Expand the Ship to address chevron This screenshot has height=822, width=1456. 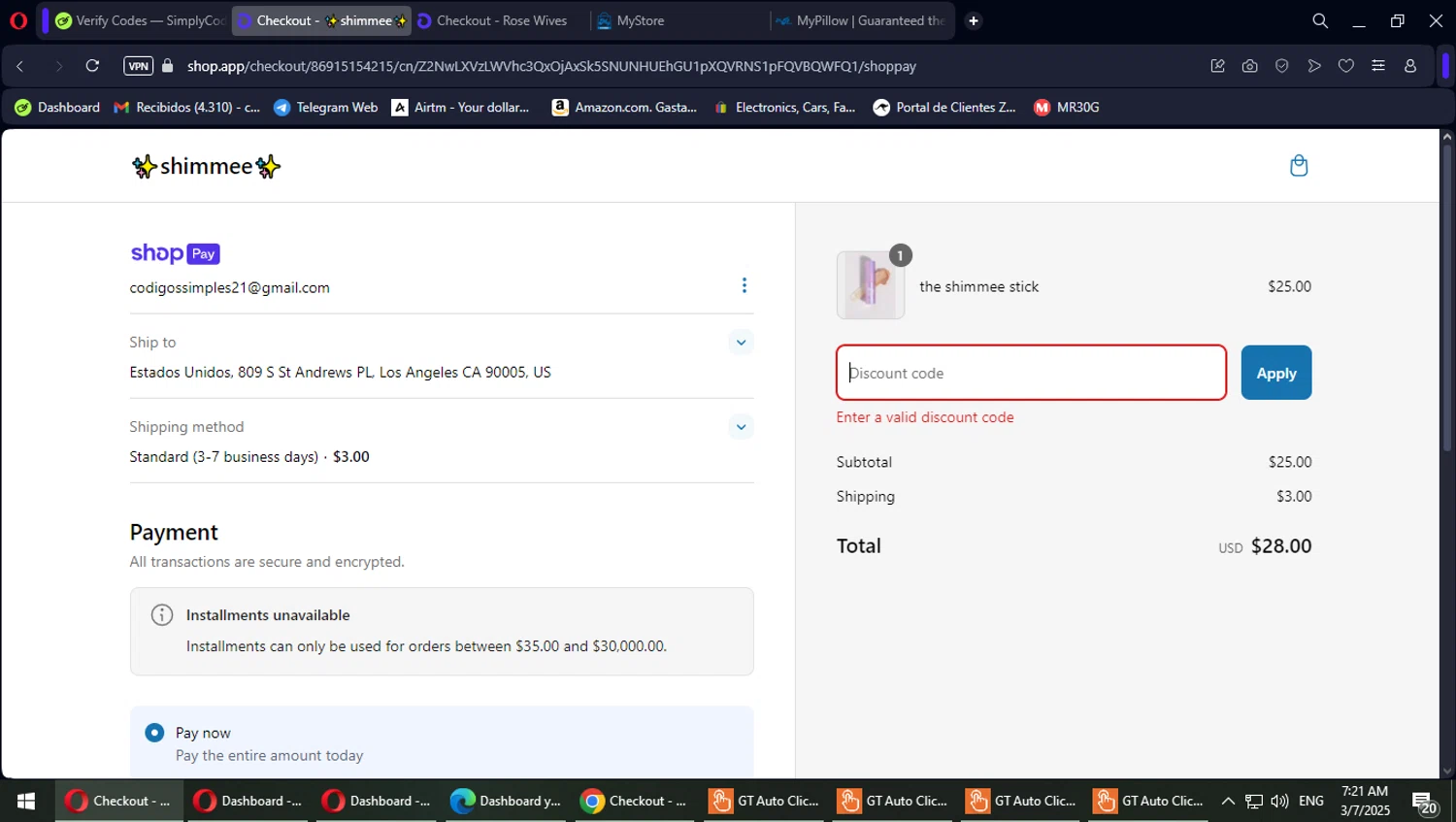point(741,342)
